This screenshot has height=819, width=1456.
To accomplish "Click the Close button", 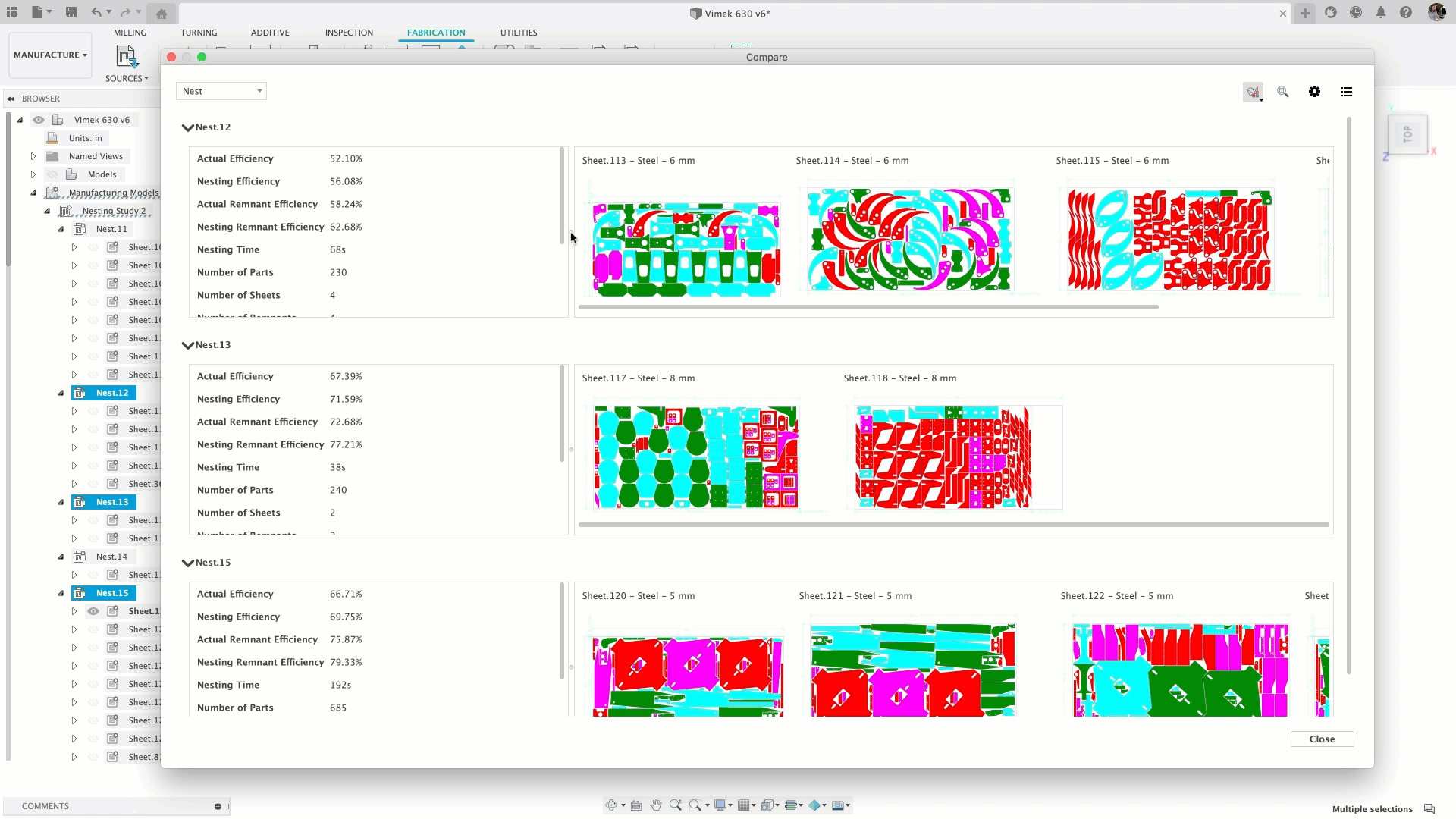I will tap(1321, 739).
